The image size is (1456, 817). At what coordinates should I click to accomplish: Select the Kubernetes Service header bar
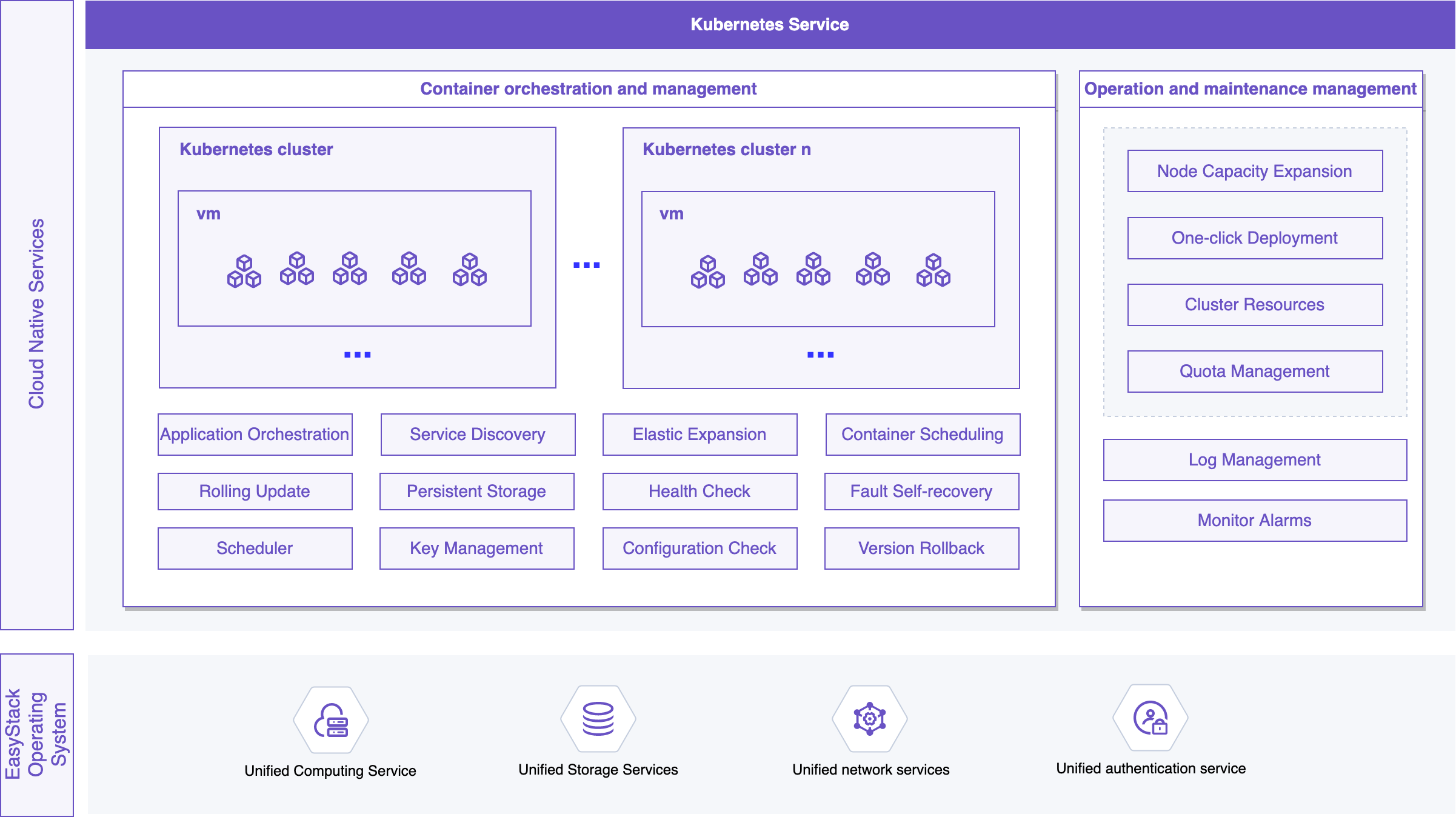click(769, 24)
